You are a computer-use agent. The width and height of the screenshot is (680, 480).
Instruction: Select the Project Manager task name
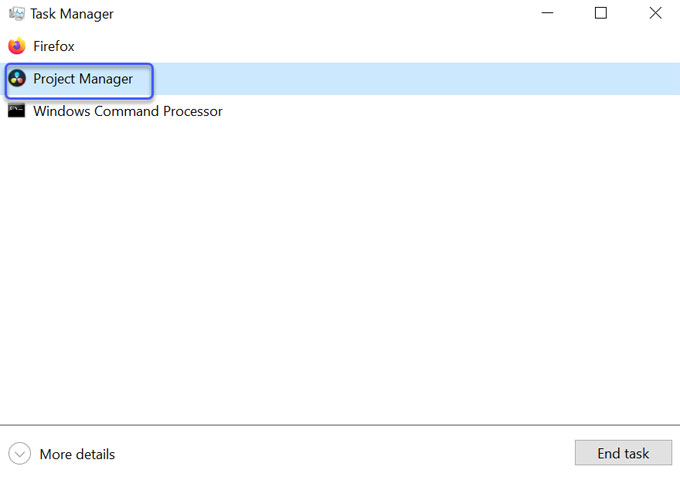(x=83, y=79)
